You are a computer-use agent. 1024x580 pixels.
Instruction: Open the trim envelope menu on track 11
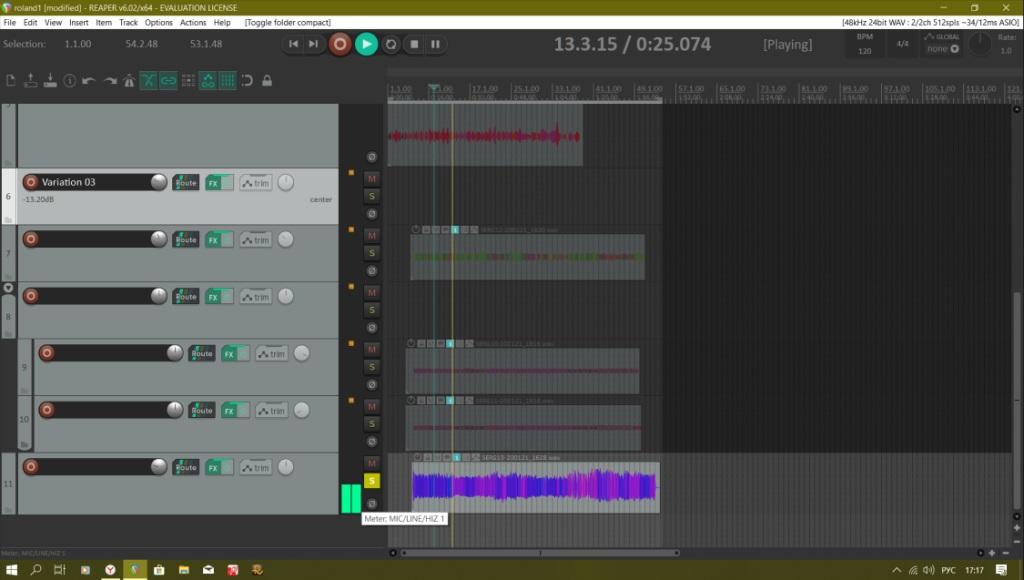255,467
